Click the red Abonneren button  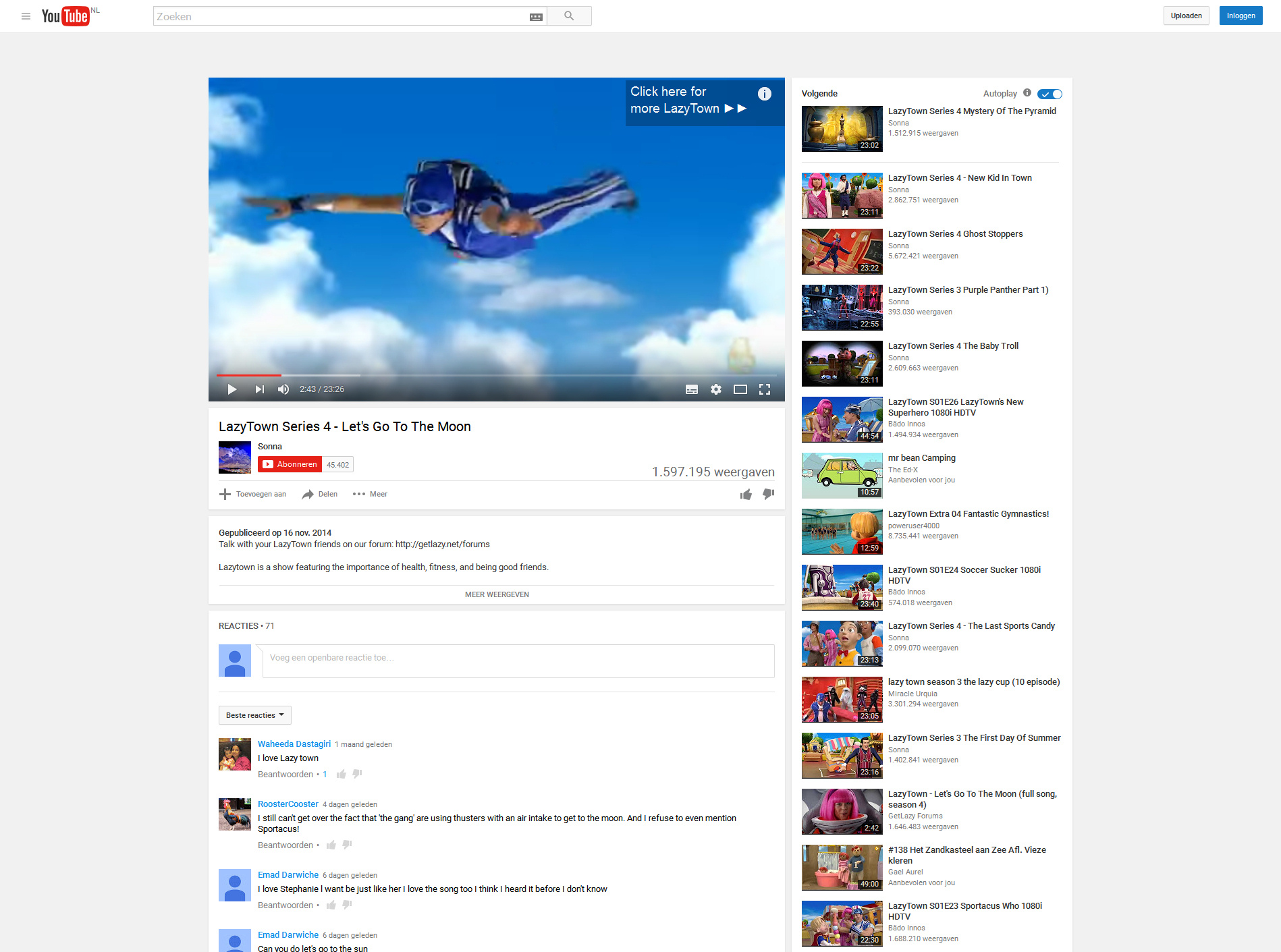pyautogui.click(x=290, y=464)
